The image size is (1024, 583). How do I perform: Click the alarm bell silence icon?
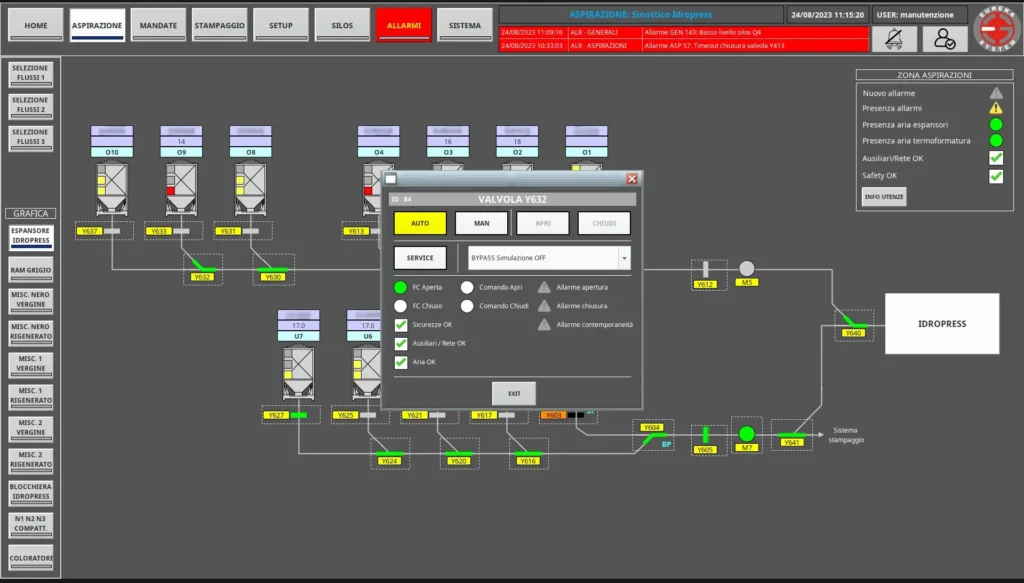click(x=893, y=39)
